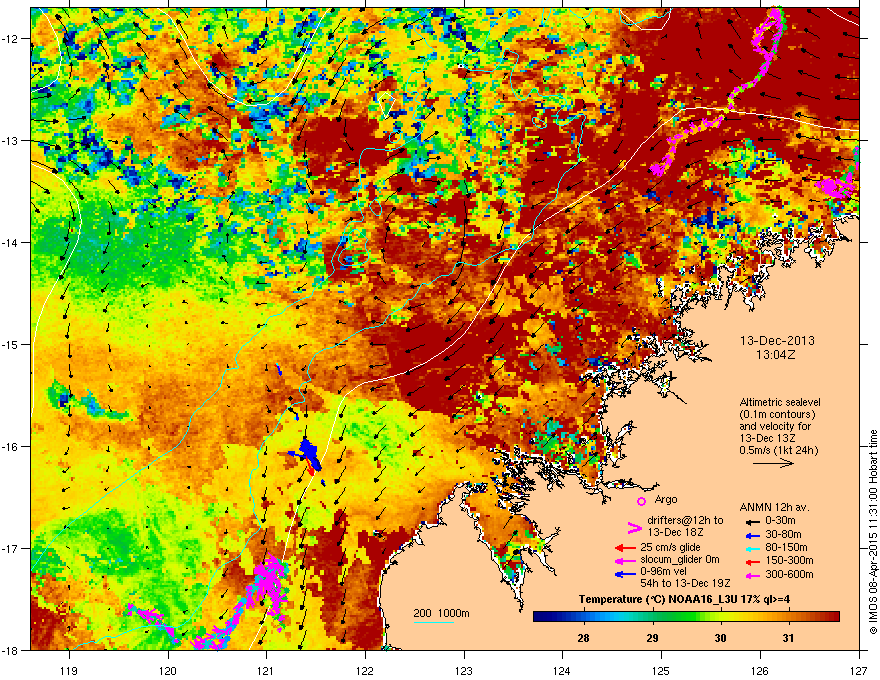
Task: Click the magenta Argo circle legend symbol
Action: 641,501
